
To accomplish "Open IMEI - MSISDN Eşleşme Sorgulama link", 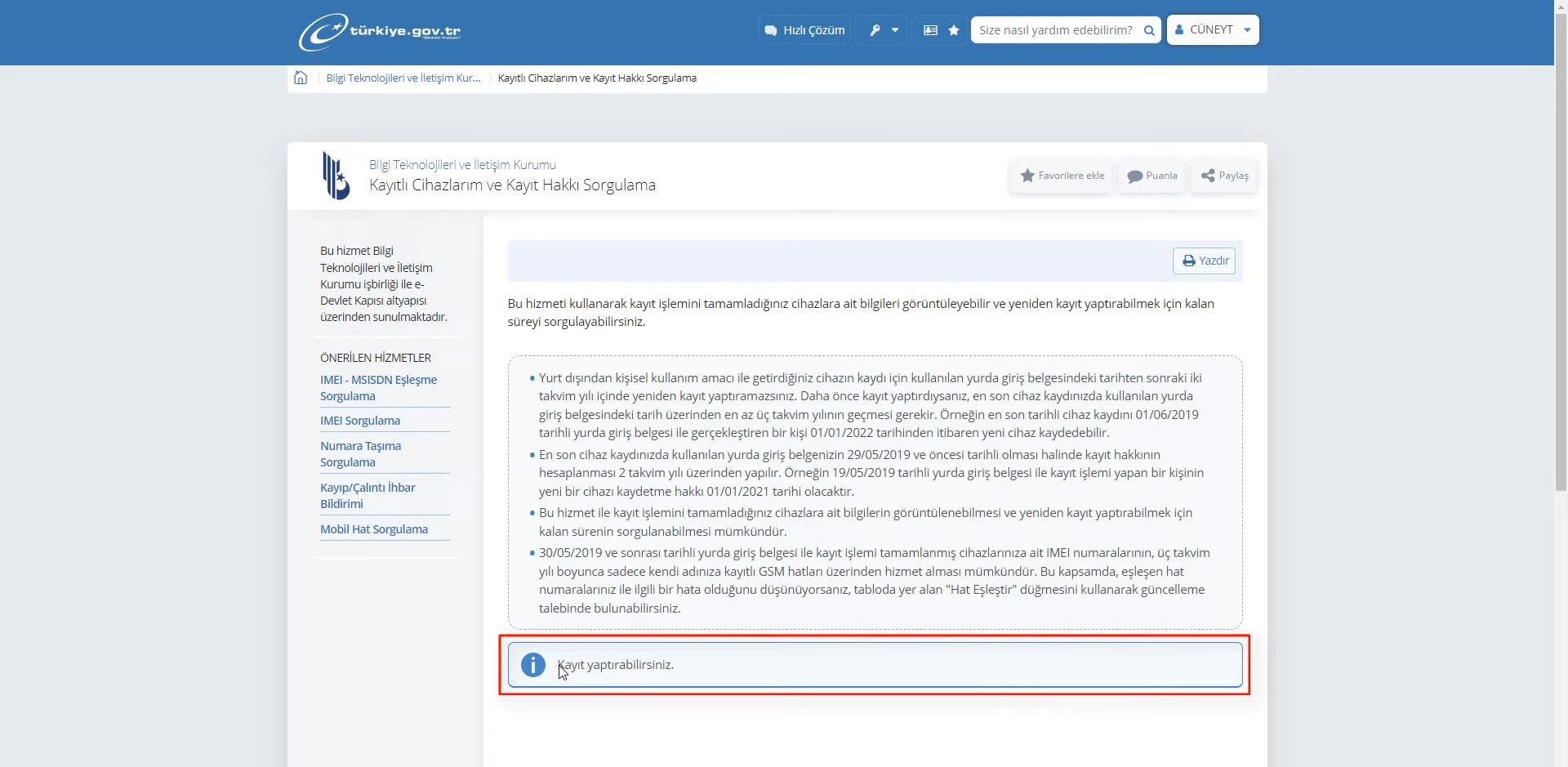I will (378, 388).
